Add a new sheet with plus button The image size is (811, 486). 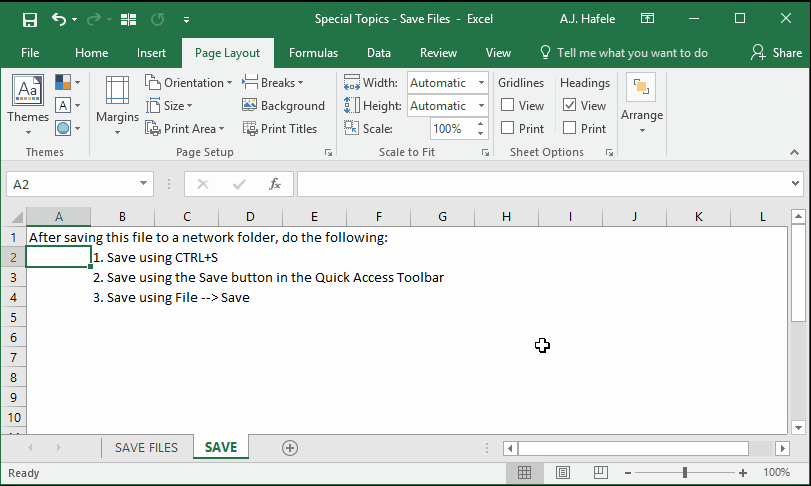pos(290,448)
